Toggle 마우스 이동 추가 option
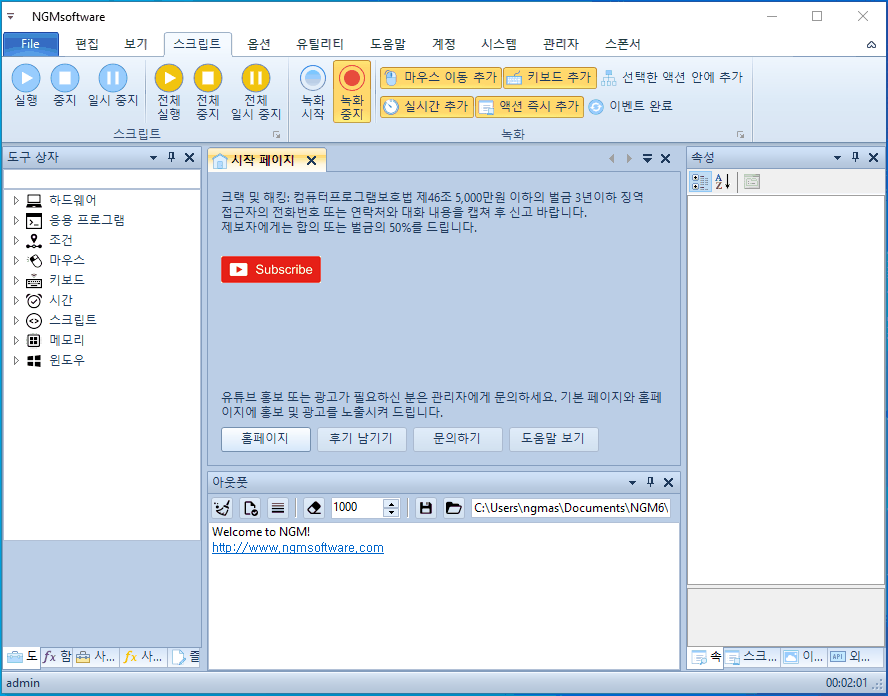 click(x=441, y=78)
